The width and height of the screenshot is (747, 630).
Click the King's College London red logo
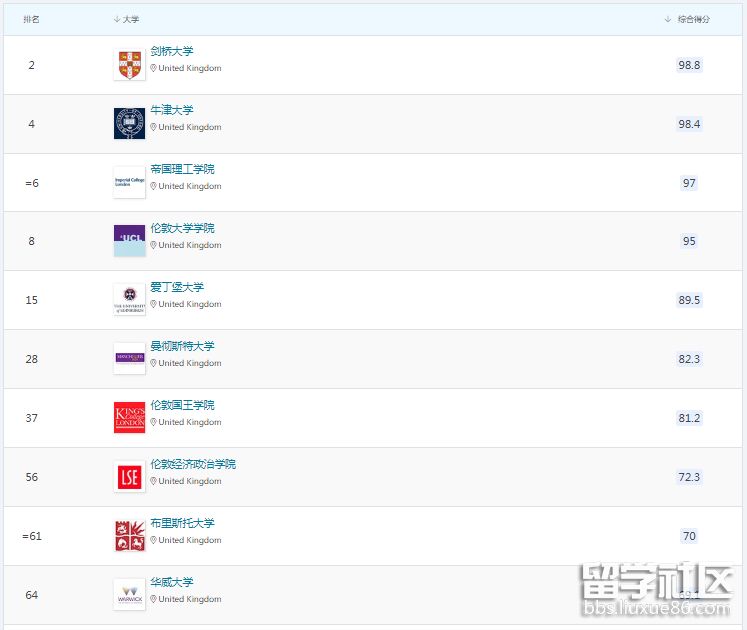coord(129,418)
